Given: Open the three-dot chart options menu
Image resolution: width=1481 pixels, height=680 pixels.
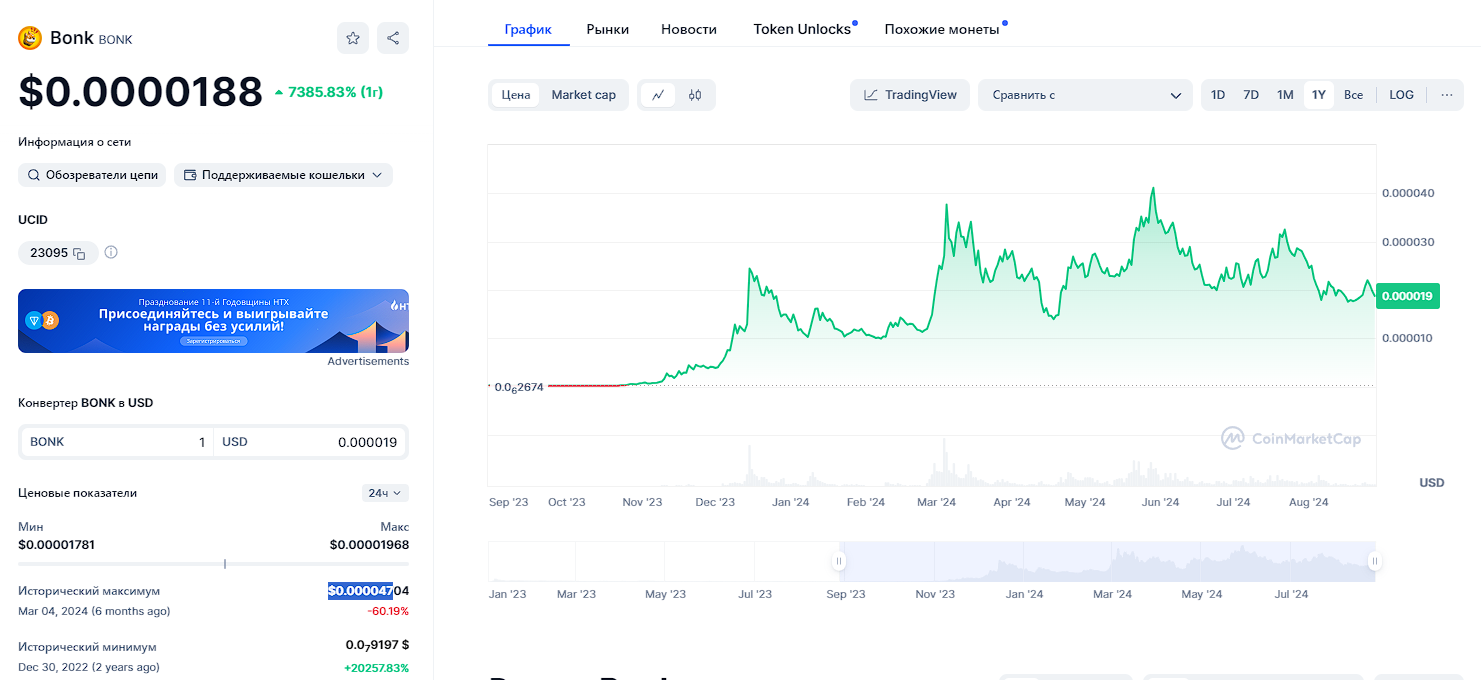Looking at the screenshot, I should coord(1447,95).
